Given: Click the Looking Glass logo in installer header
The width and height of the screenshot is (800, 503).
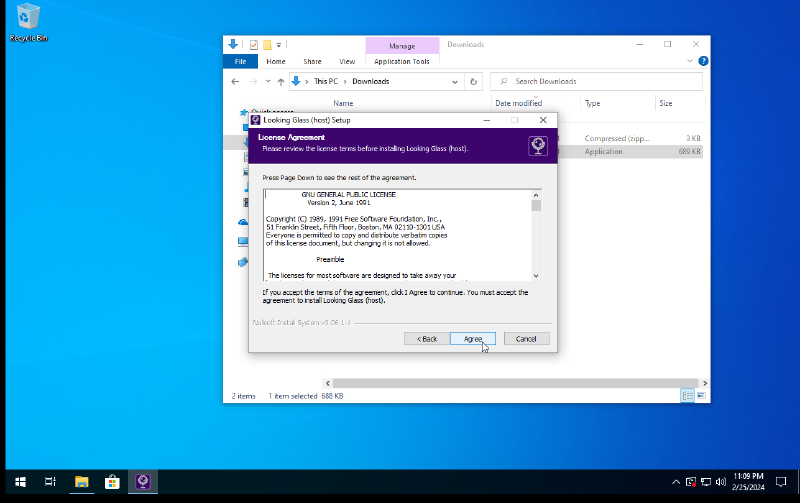Looking at the screenshot, I should (x=538, y=146).
